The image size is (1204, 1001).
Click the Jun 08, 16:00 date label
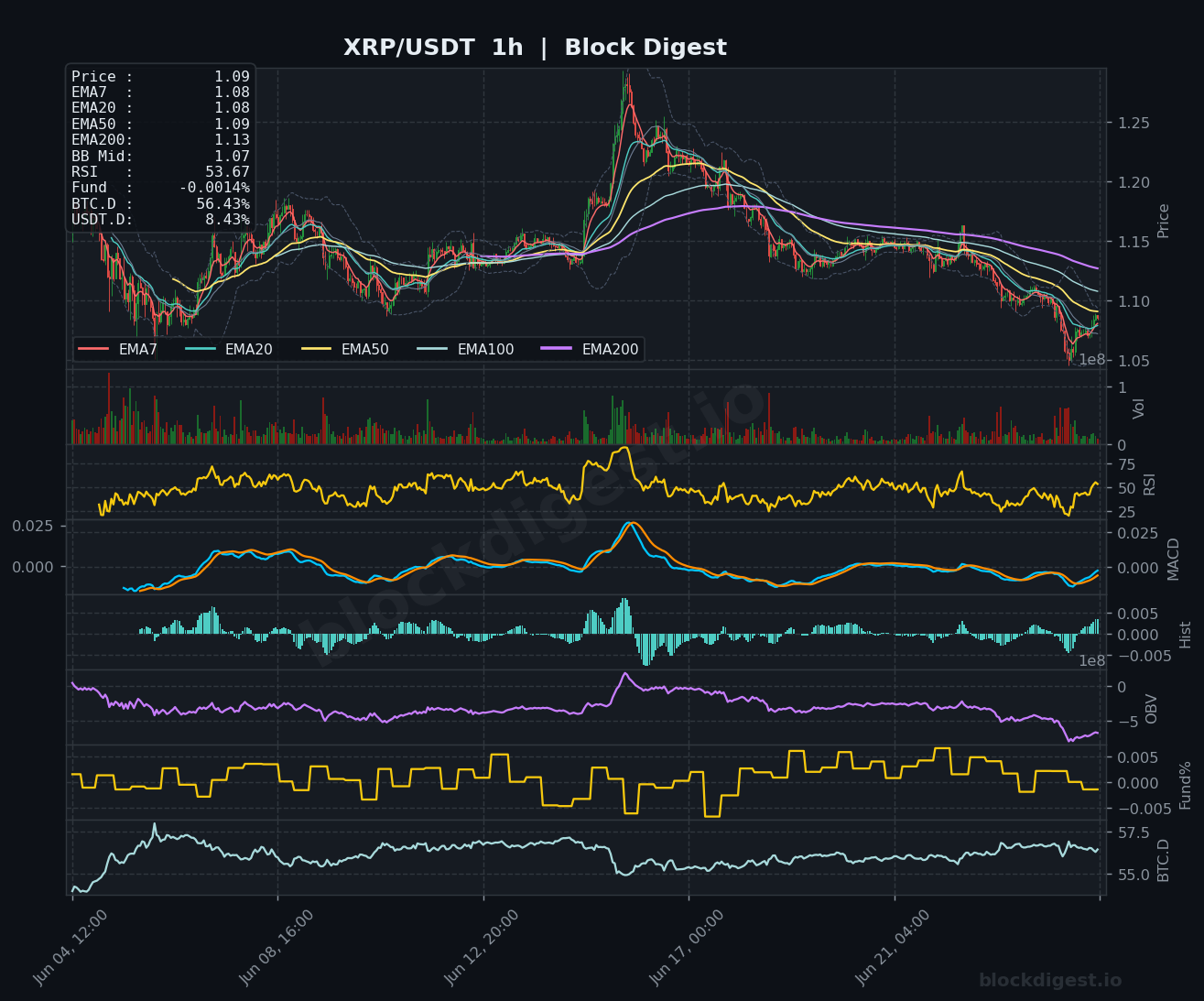click(277, 946)
